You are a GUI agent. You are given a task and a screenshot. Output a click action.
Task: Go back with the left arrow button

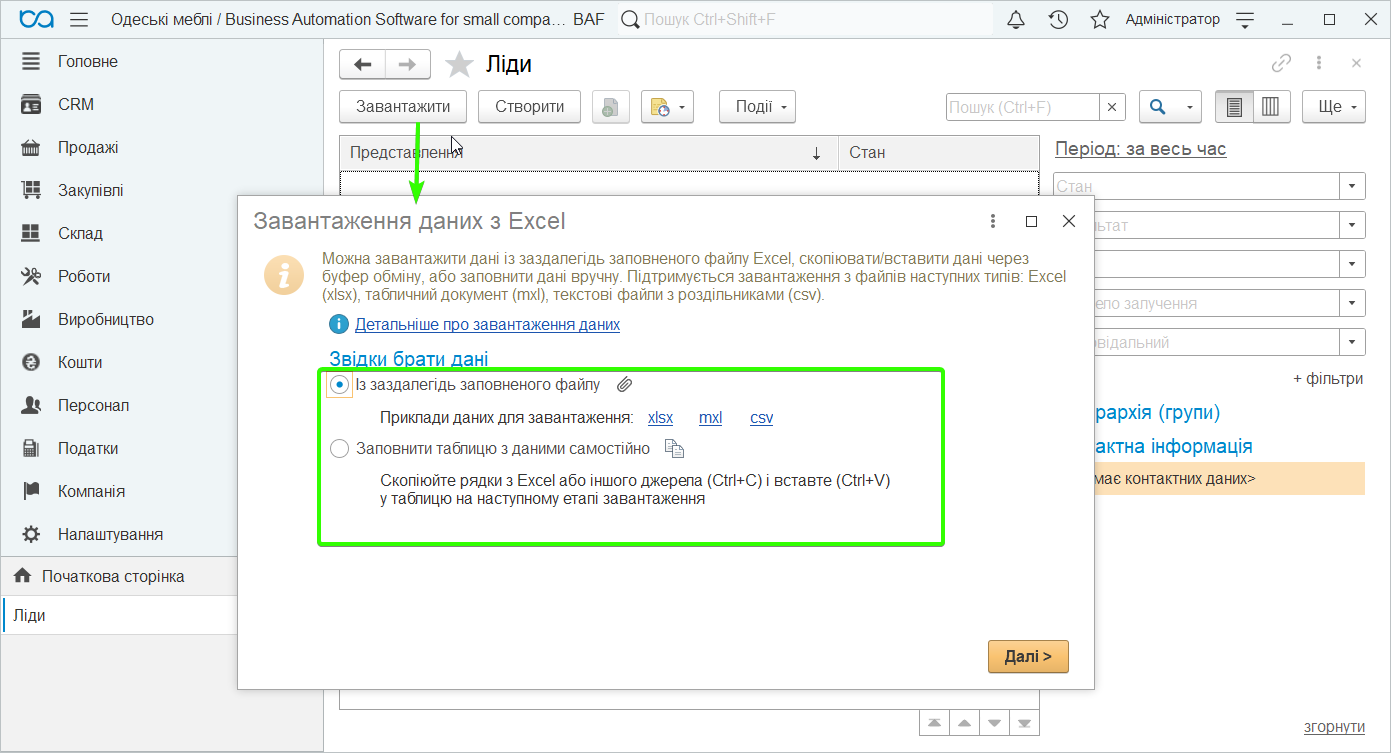pos(363,65)
